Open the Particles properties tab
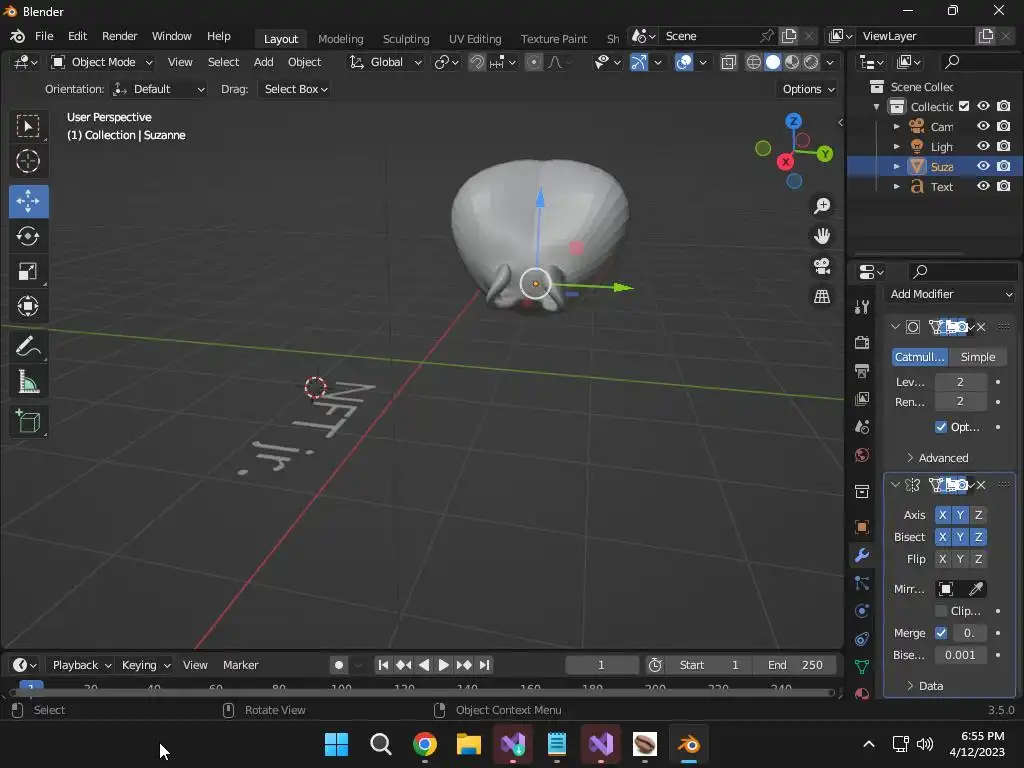Image resolution: width=1024 pixels, height=768 pixels. [862, 583]
